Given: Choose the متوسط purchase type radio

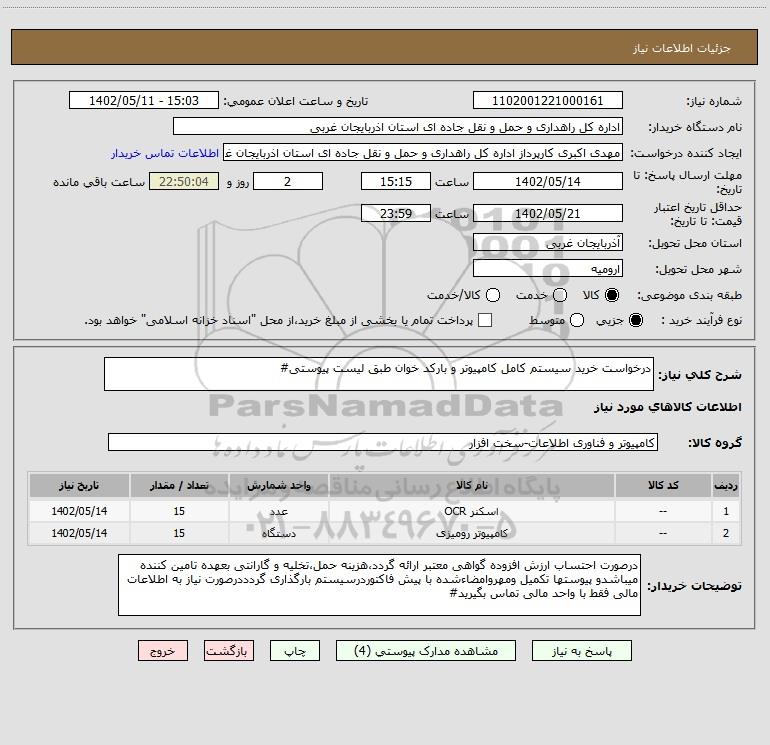Looking at the screenshot, I should (x=577, y=320).
